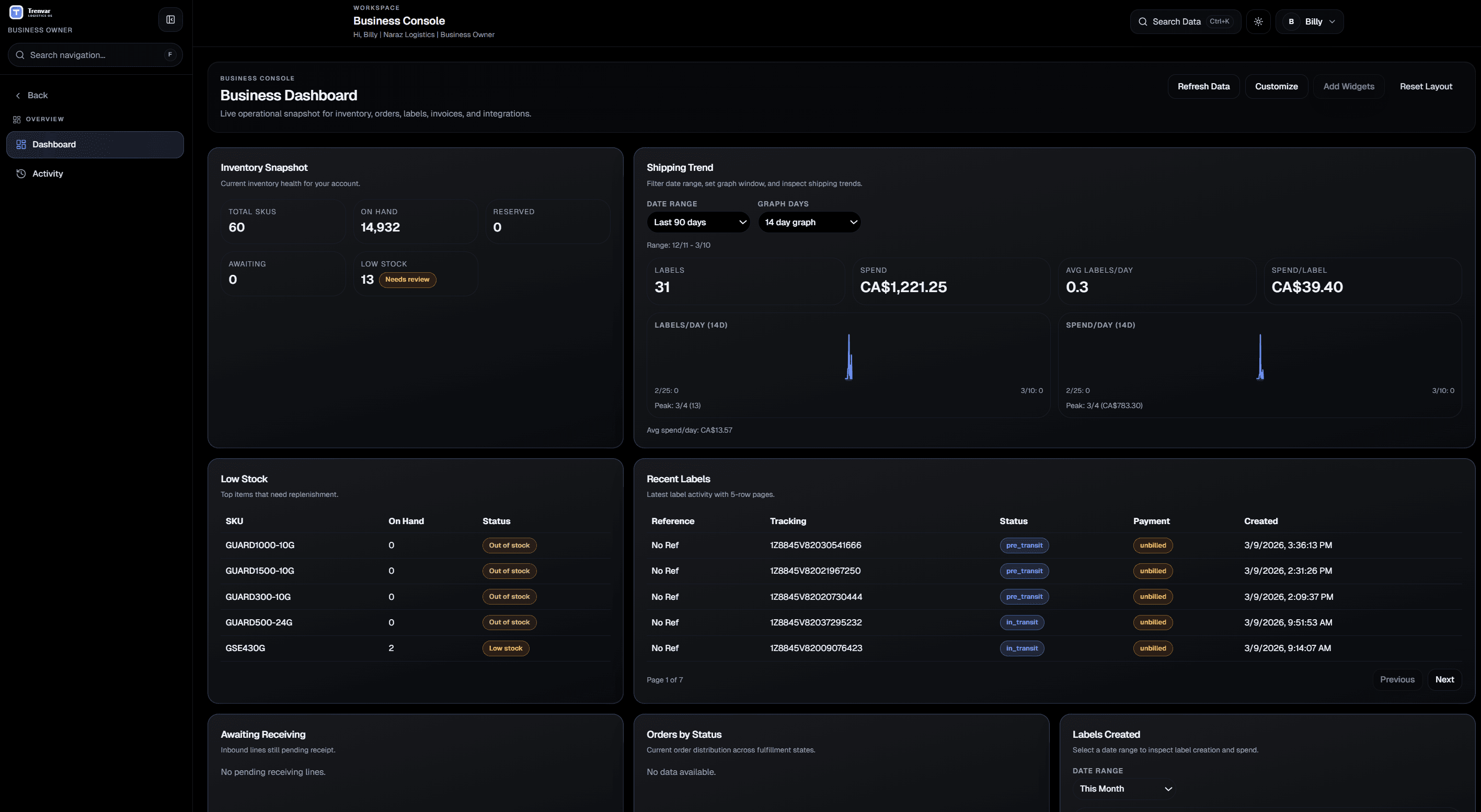The height and width of the screenshot is (812, 1481).
Task: Expand the This Month dropdown in Labels Created
Action: coord(1125,788)
